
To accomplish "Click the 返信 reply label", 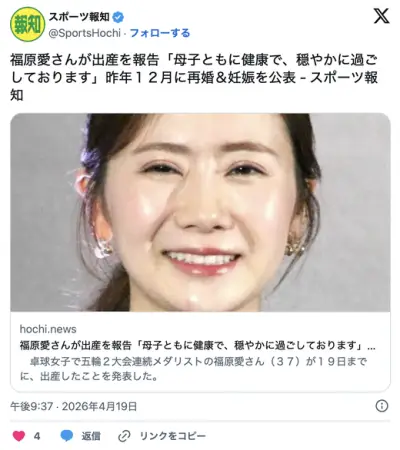I will (91, 436).
